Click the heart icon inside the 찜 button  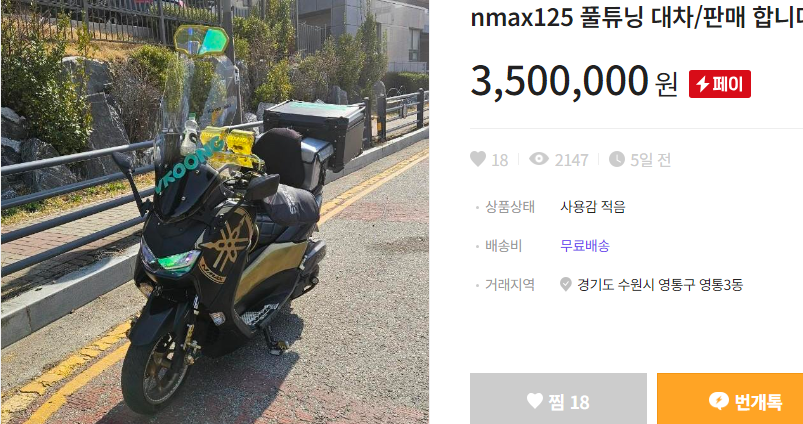[x=535, y=400]
